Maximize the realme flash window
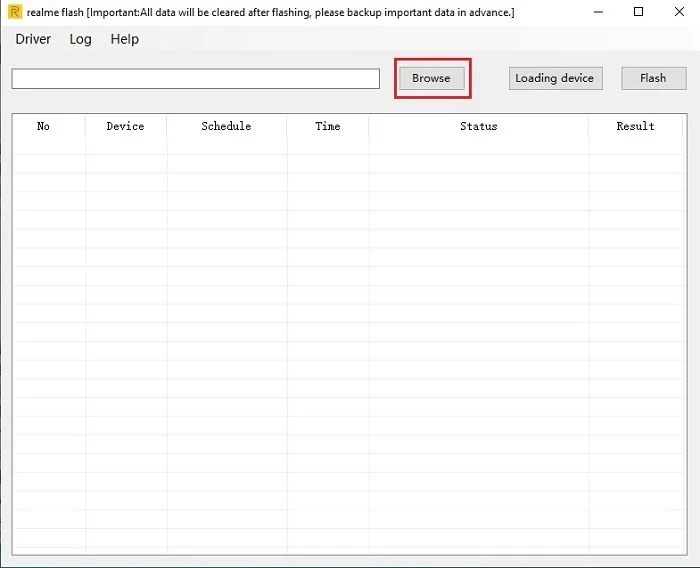Image resolution: width=700 pixels, height=568 pixels. (638, 12)
